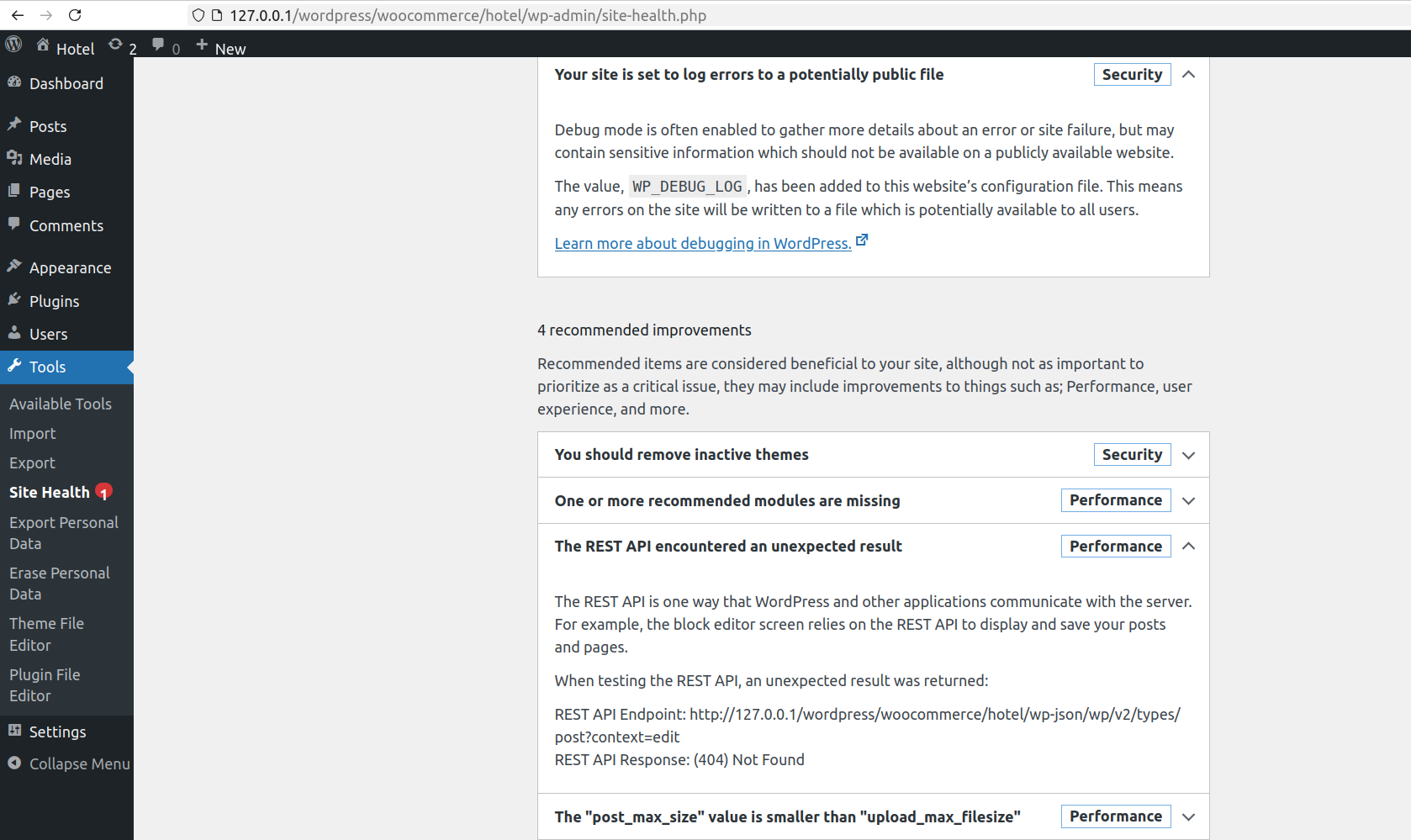Click the plus icon beside New
The width and height of the screenshot is (1411, 840).
tap(202, 45)
